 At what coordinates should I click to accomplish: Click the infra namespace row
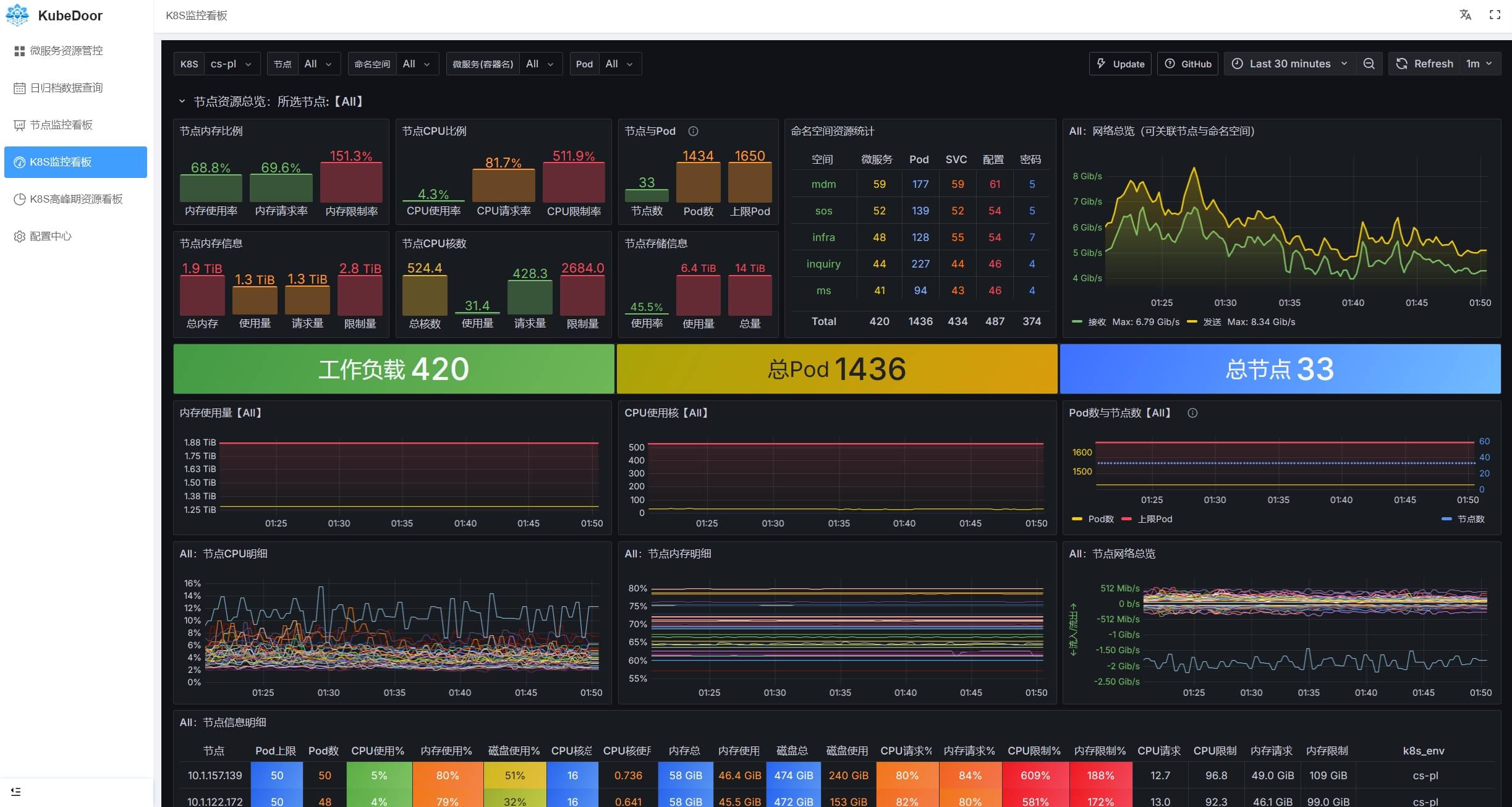click(920, 237)
